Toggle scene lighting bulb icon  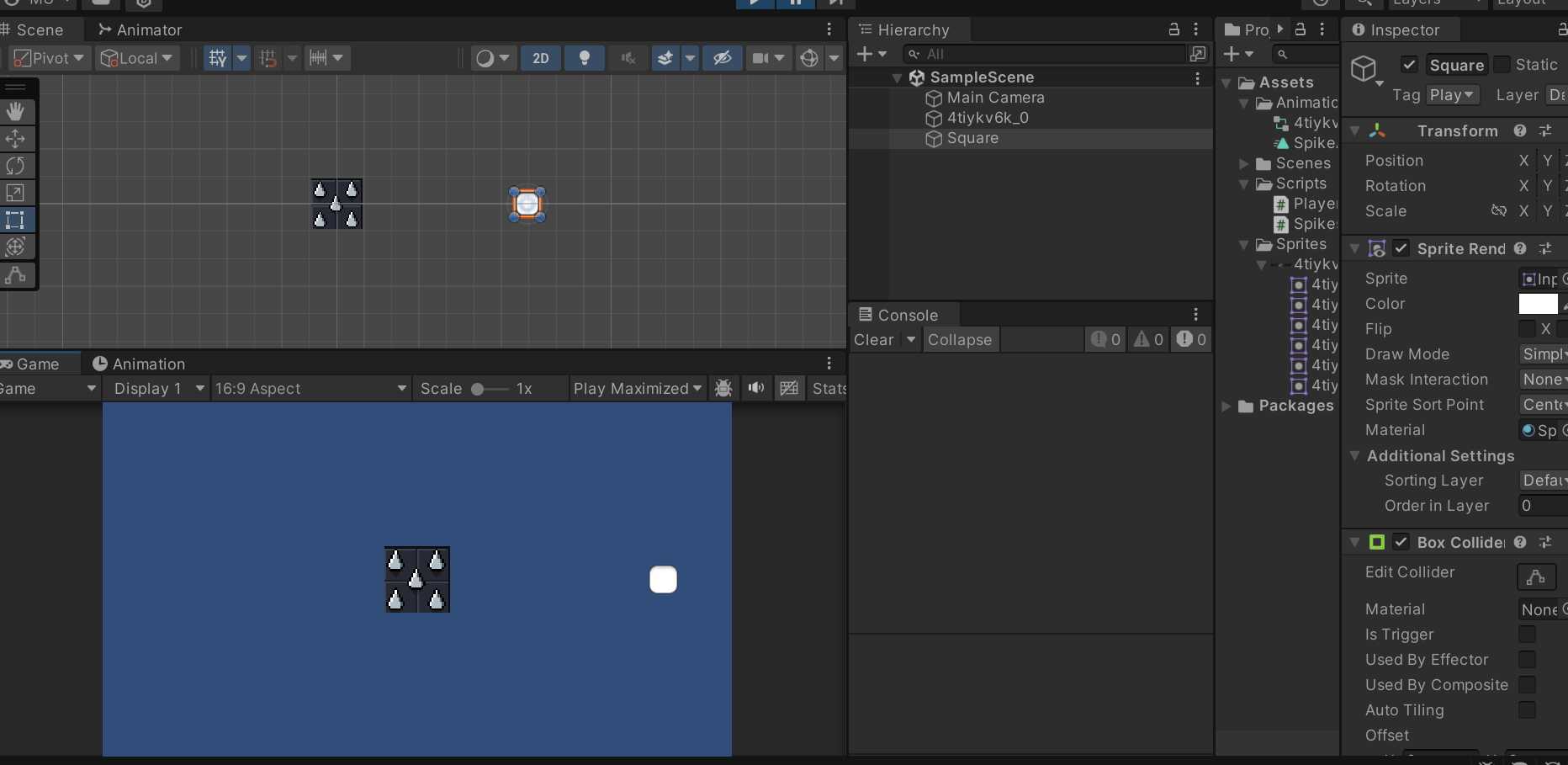click(585, 58)
